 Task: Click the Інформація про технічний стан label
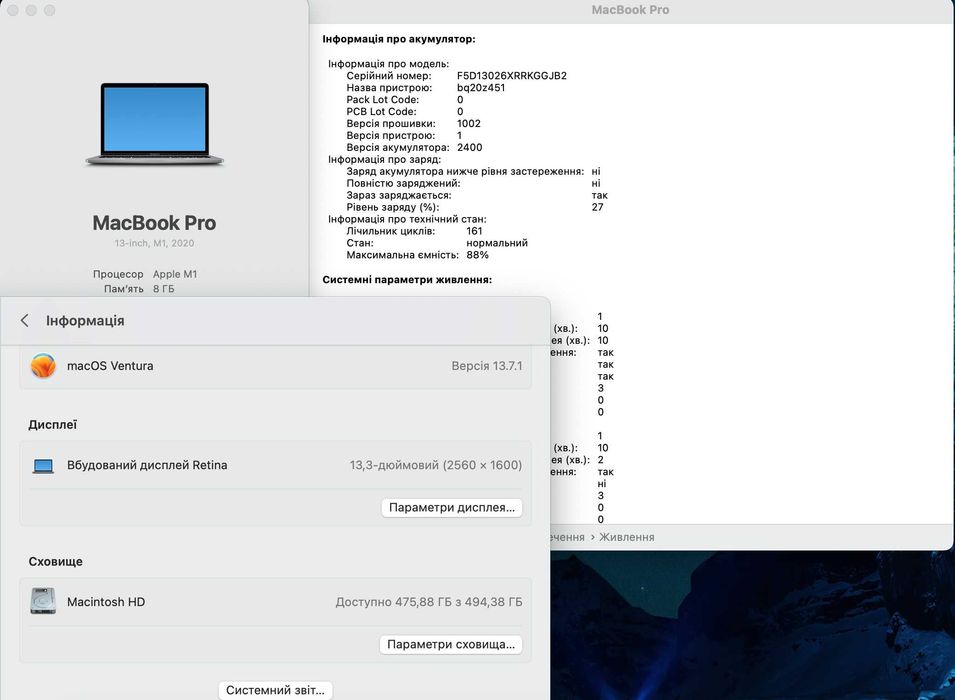(407, 219)
